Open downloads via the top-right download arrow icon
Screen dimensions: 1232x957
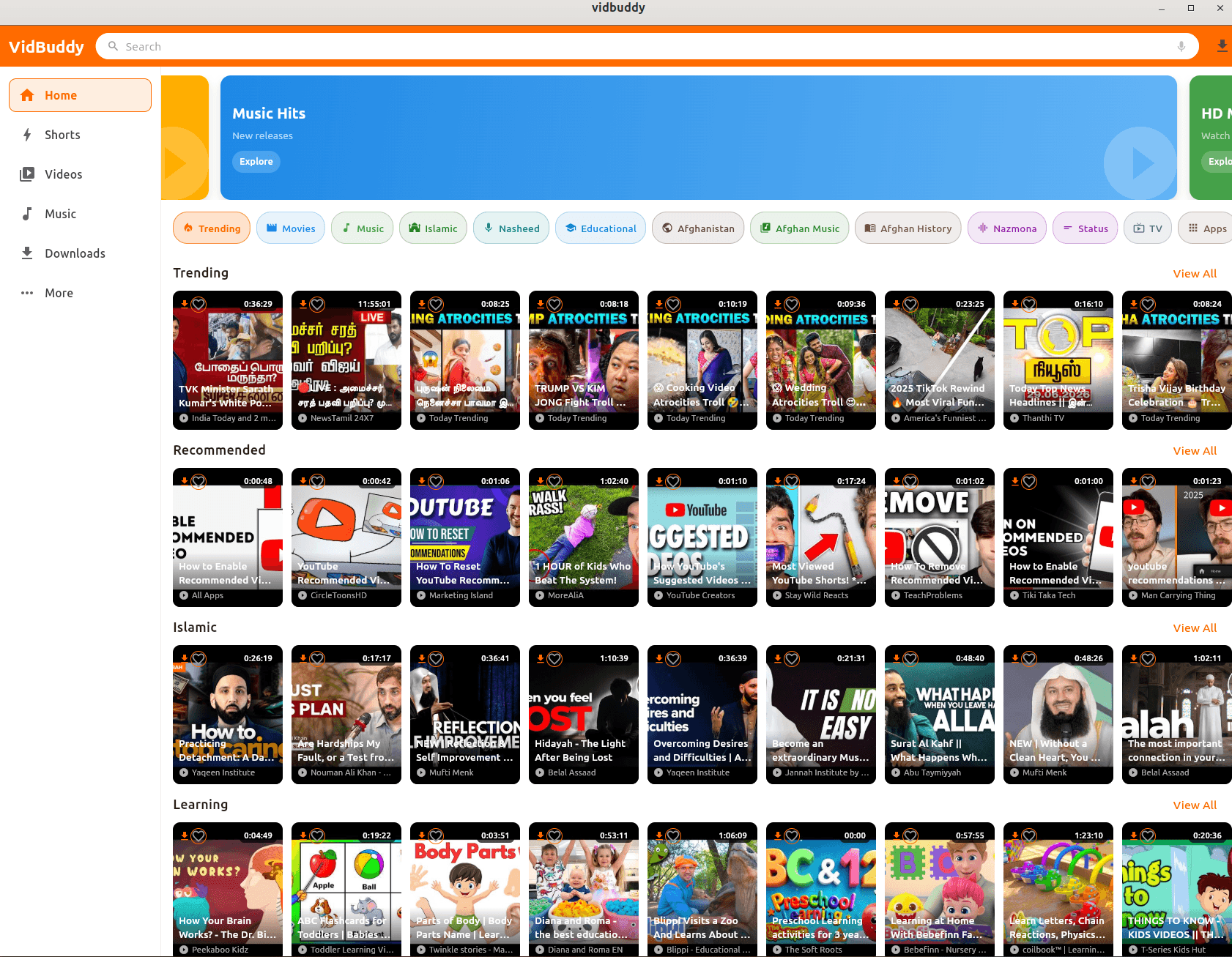coord(1222,46)
